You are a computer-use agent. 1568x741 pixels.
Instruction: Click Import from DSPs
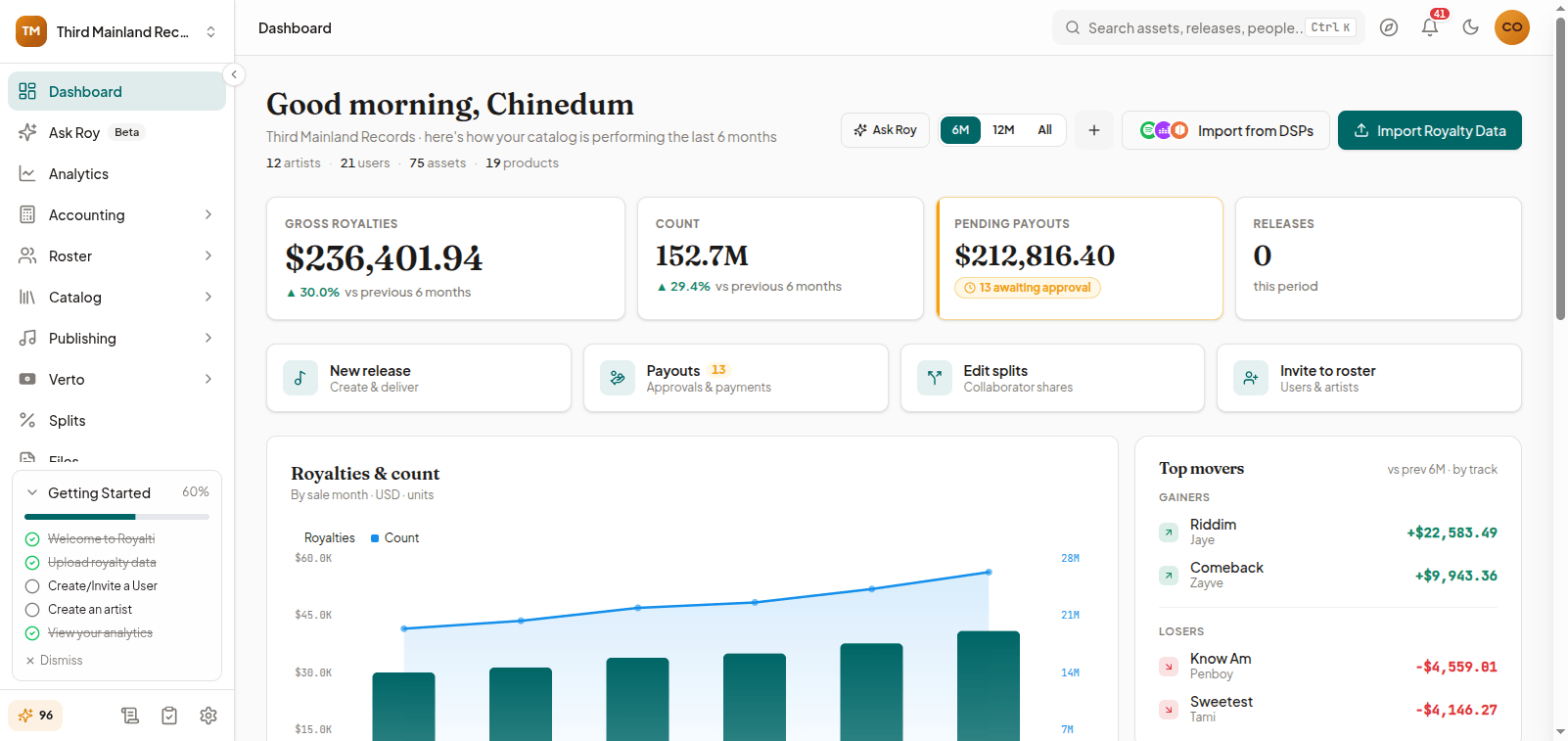pyautogui.click(x=1225, y=130)
